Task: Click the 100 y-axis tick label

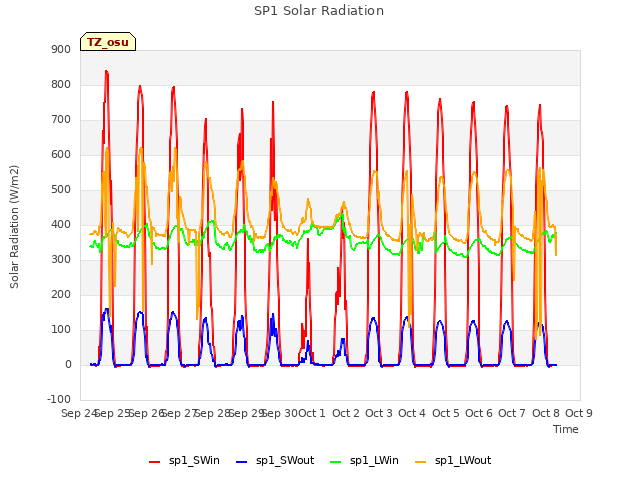Action: [x=61, y=330]
